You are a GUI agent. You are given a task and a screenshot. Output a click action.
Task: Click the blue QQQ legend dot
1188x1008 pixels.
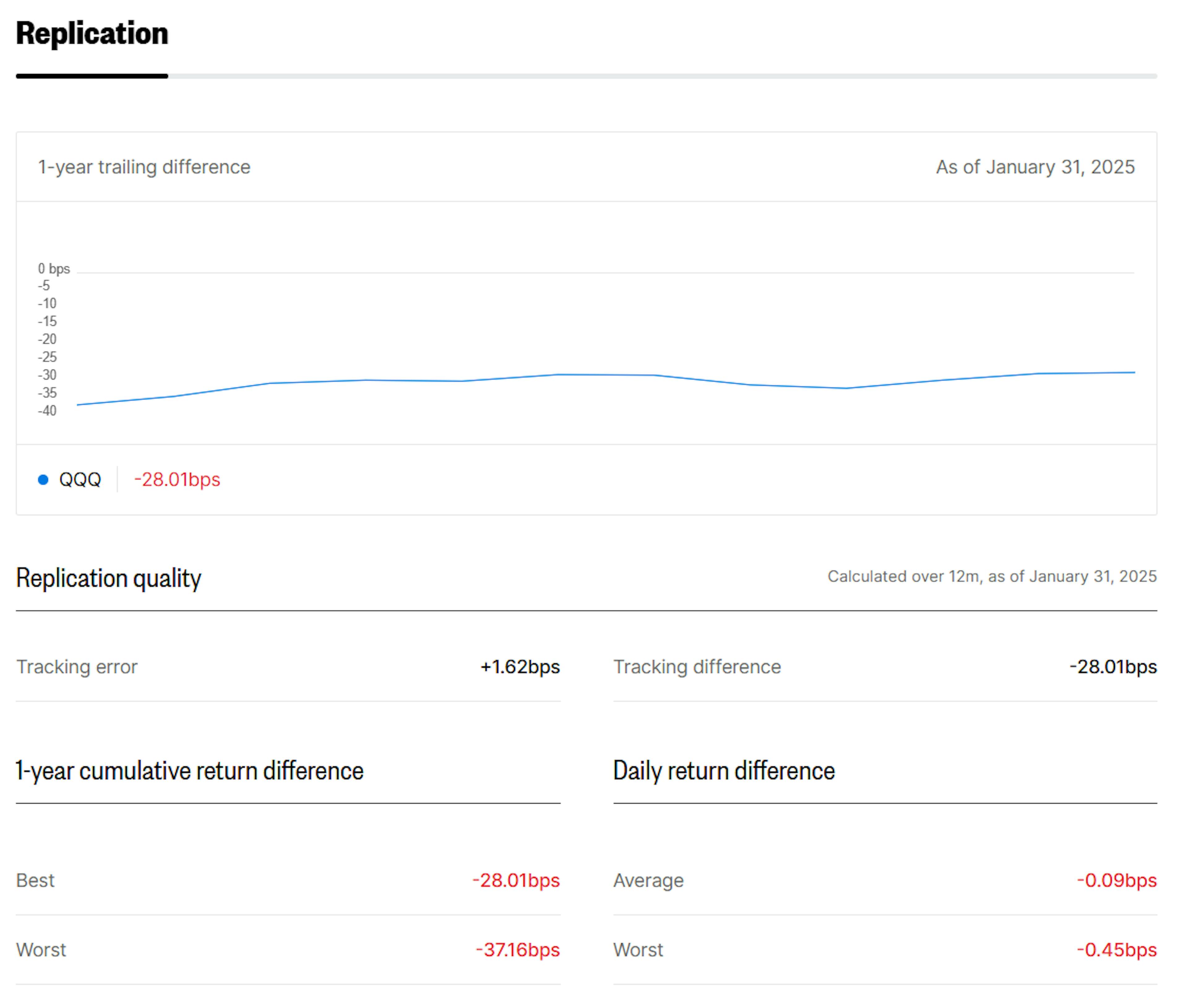click(x=43, y=480)
